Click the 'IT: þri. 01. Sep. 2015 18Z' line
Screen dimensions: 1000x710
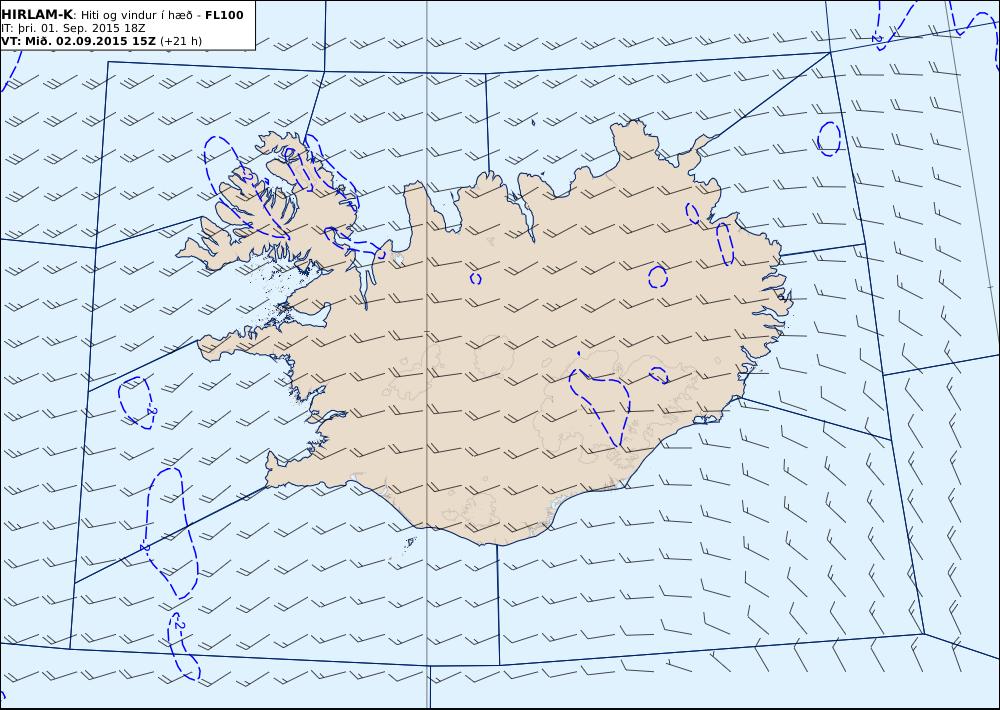coord(73,29)
